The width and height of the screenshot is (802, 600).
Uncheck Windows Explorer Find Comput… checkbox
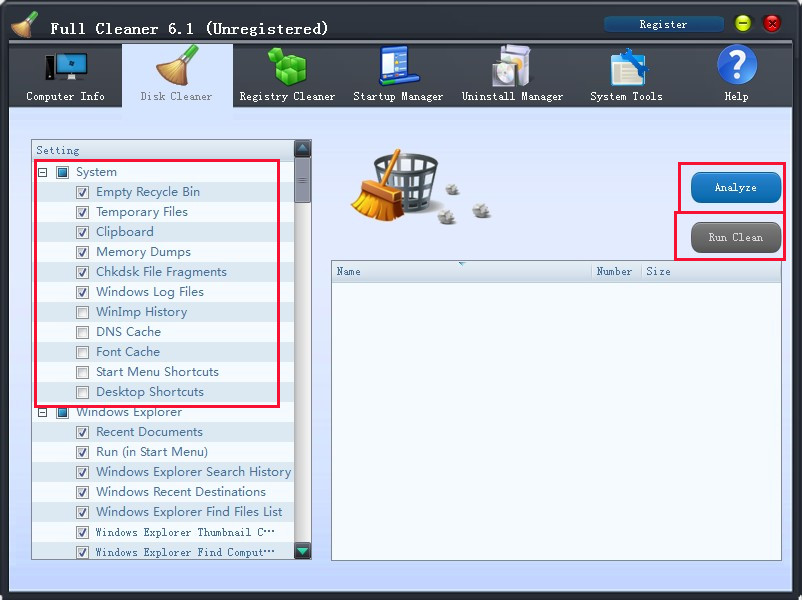coord(82,552)
